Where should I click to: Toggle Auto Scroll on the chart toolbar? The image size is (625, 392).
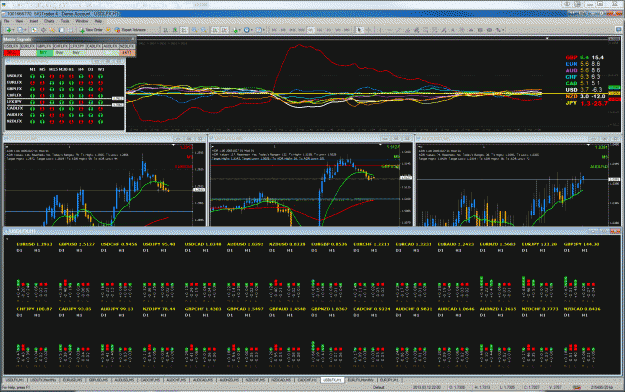215,30
